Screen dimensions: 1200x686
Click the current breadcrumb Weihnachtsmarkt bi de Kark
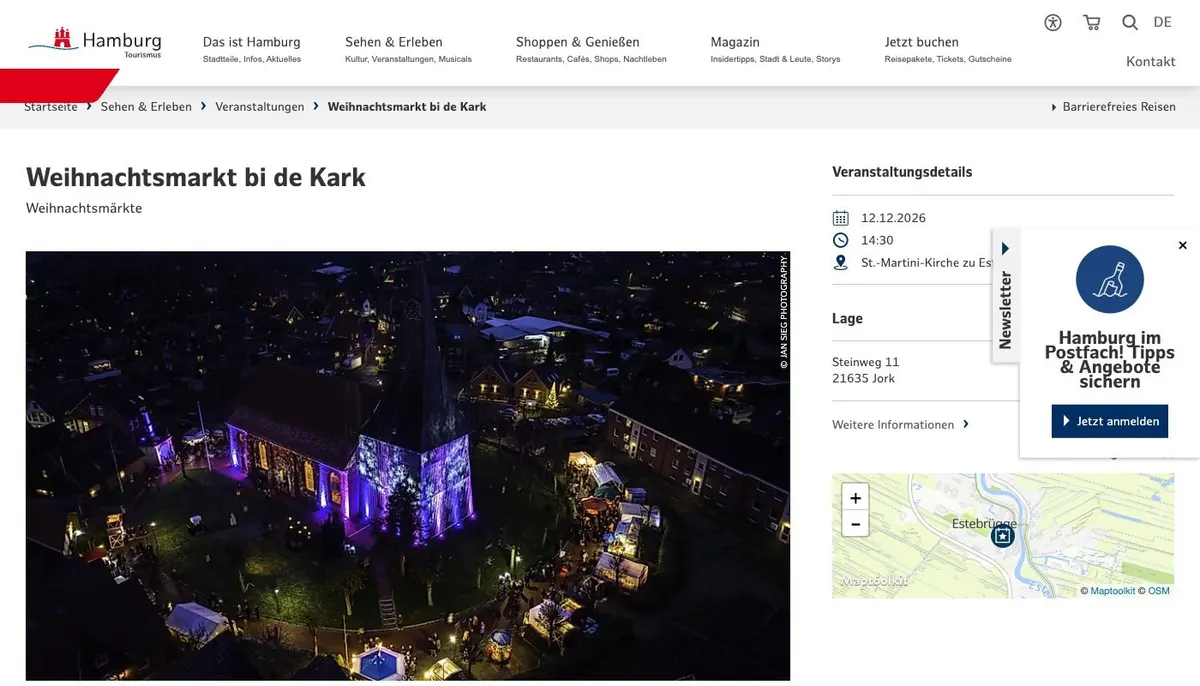point(407,106)
